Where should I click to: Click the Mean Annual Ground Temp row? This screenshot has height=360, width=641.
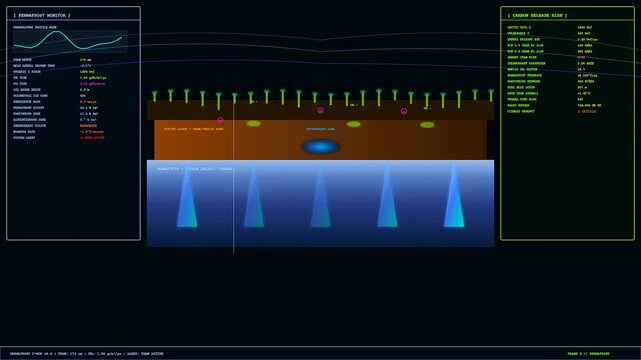(x=52, y=65)
